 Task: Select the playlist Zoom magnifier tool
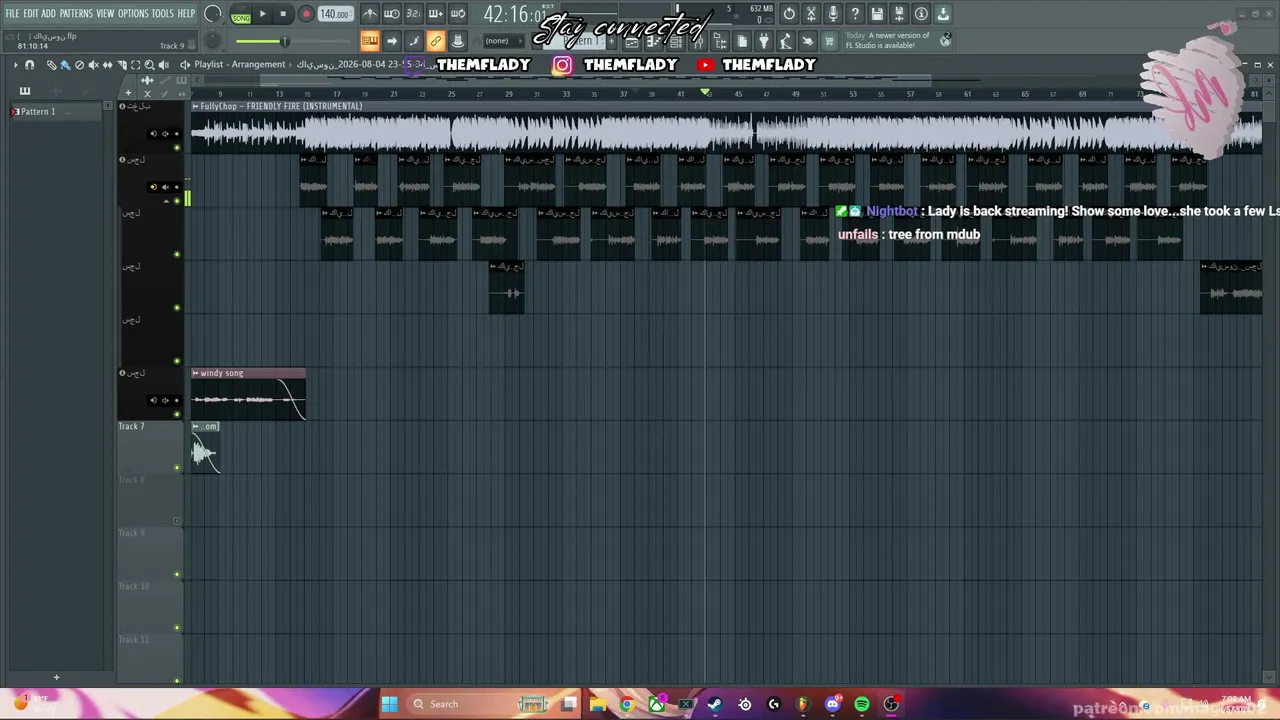(x=149, y=65)
